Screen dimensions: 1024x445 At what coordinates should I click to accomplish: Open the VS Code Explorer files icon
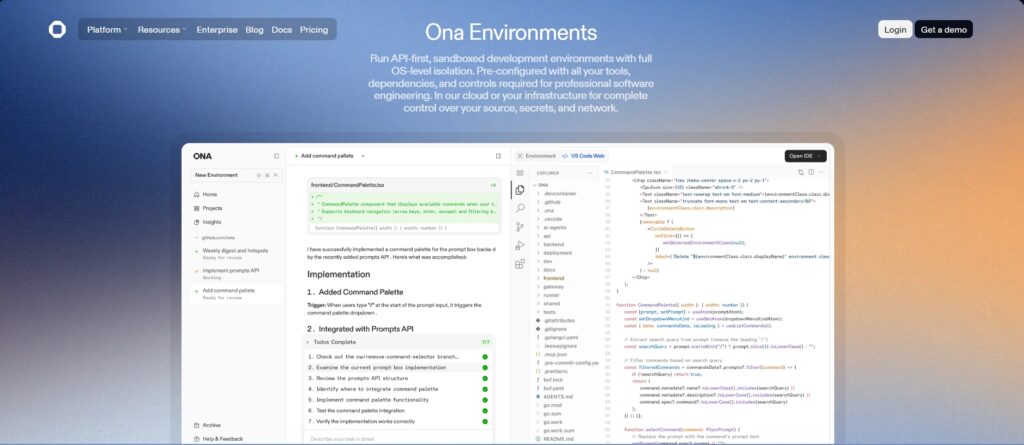(520, 190)
